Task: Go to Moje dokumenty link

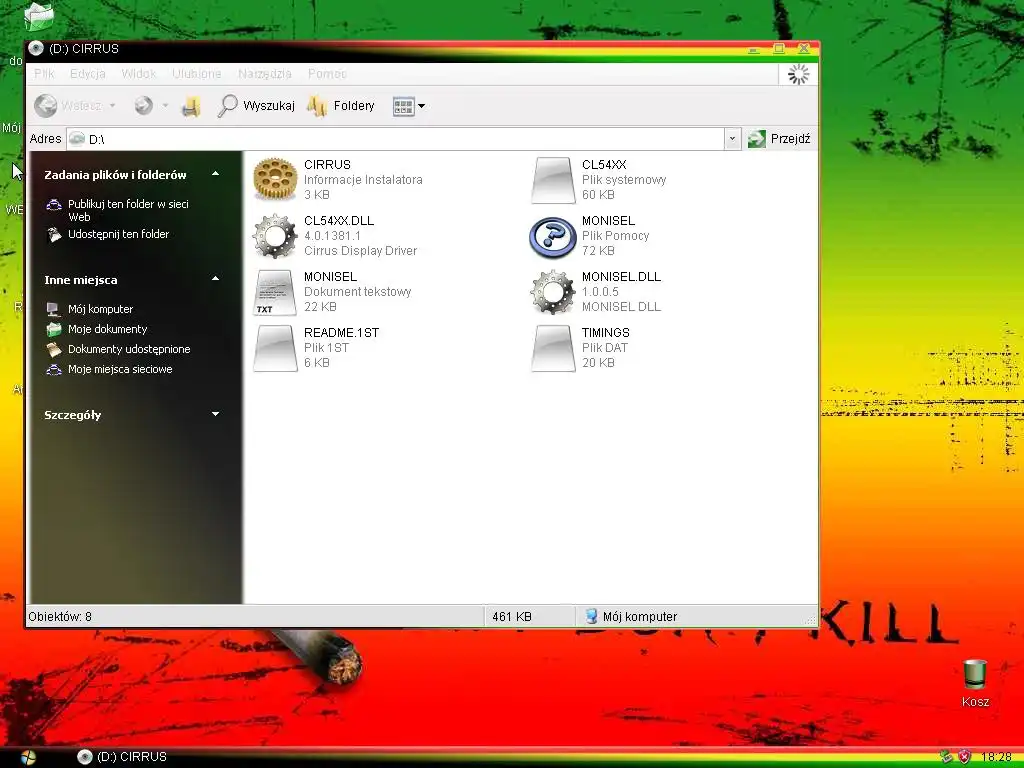Action: point(108,329)
